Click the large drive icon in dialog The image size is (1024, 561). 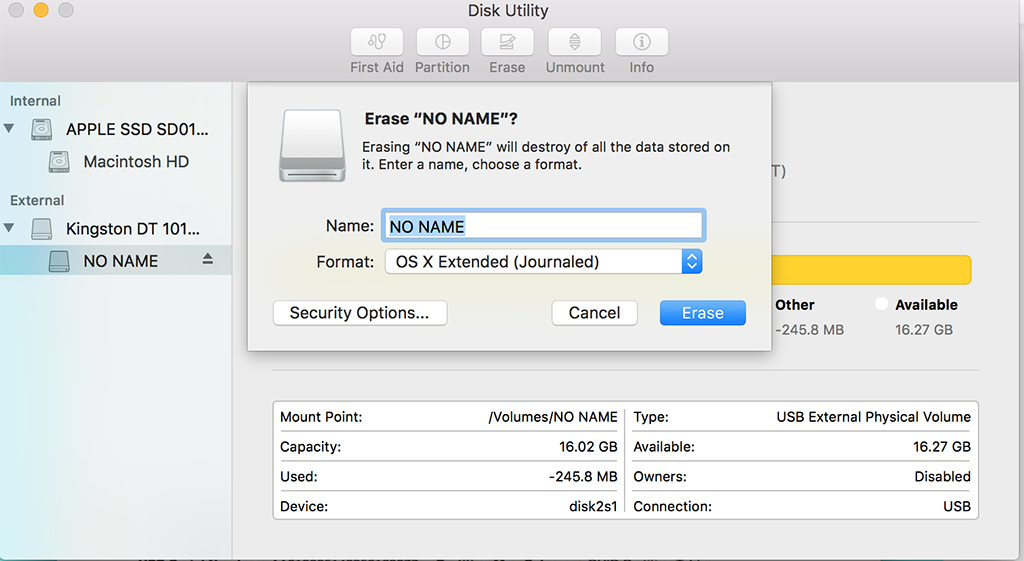tap(312, 146)
